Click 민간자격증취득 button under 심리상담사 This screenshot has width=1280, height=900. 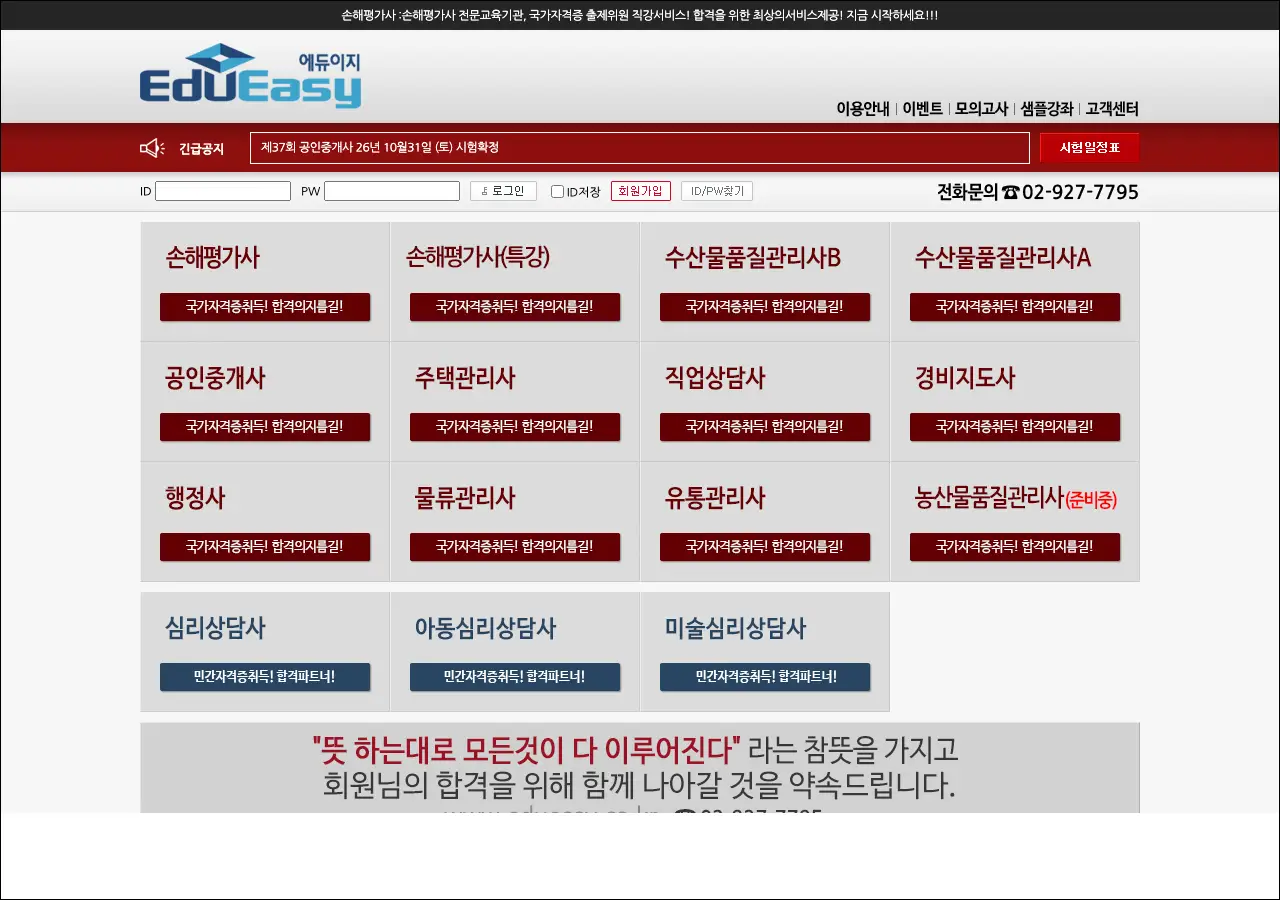coord(265,677)
